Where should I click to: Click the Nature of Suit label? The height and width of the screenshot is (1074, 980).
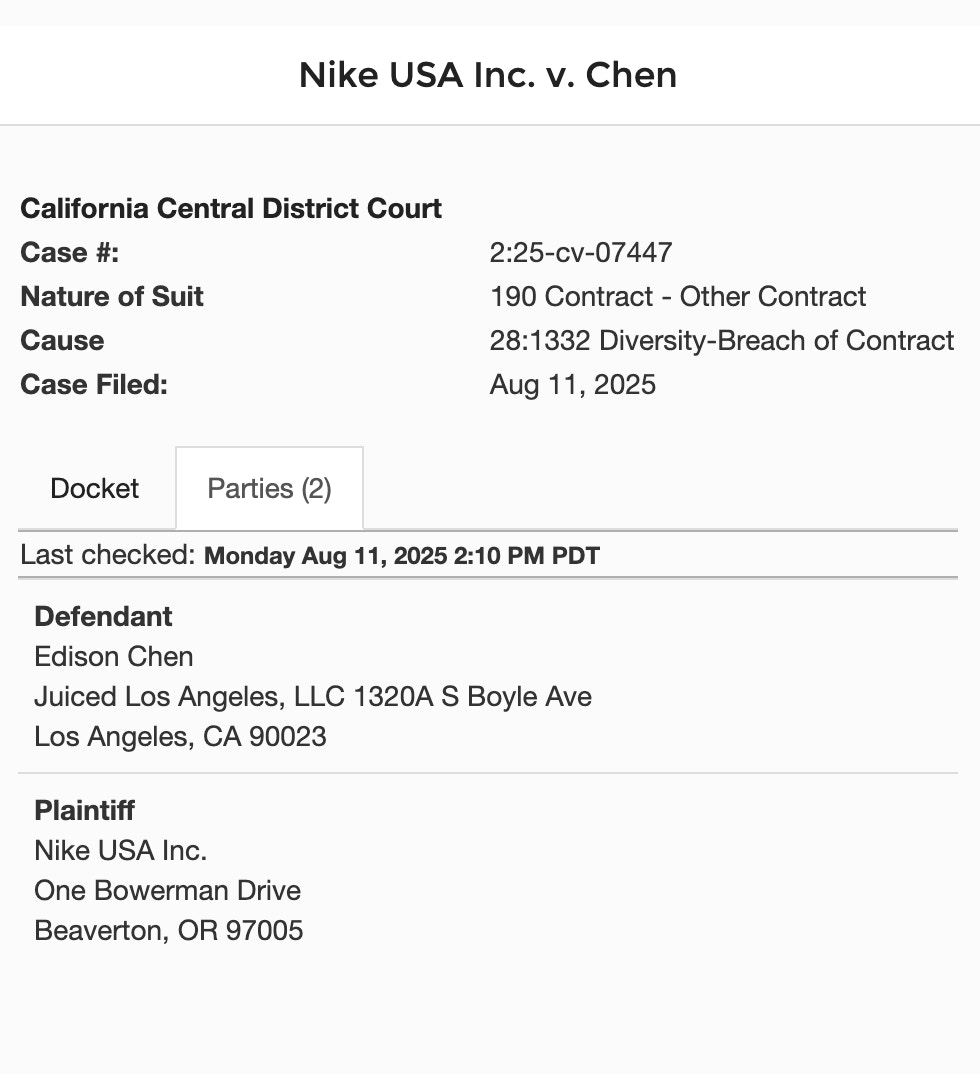[x=112, y=297]
